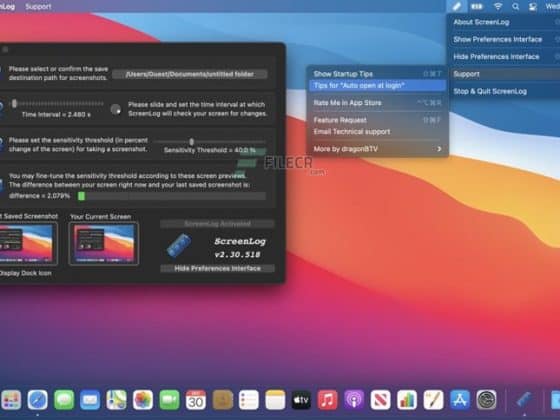This screenshot has height=420, width=560.
Task: Click the /Users/Guest/Documents/untitled folder path button
Action: coord(190,74)
